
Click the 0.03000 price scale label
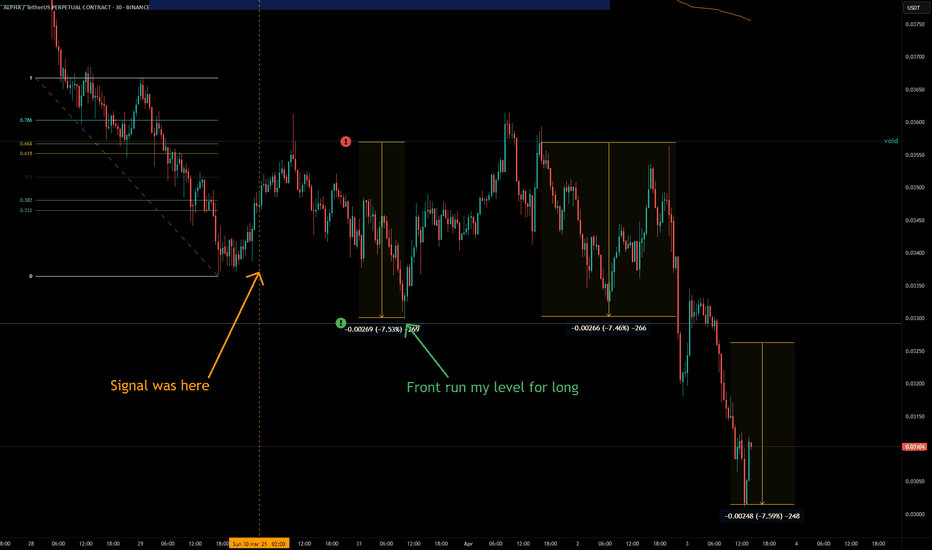(914, 514)
